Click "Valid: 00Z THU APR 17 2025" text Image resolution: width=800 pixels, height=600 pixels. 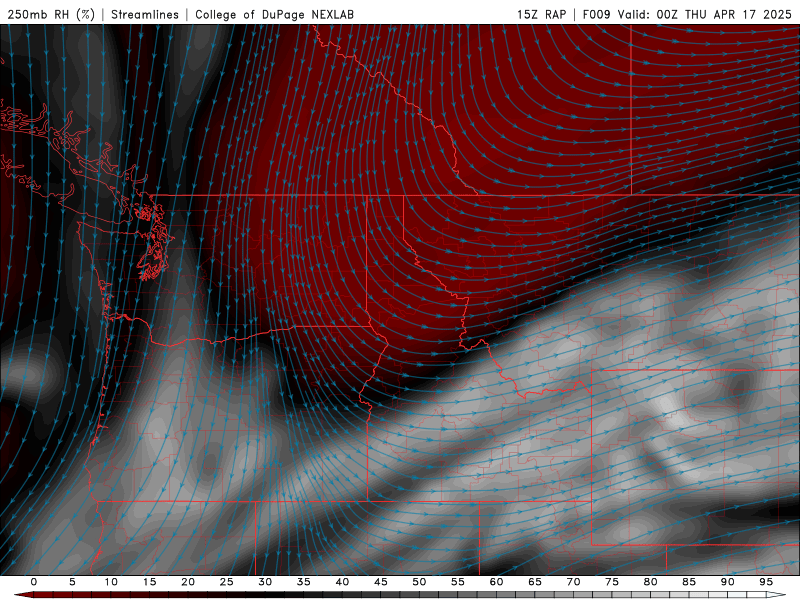[705, 14]
